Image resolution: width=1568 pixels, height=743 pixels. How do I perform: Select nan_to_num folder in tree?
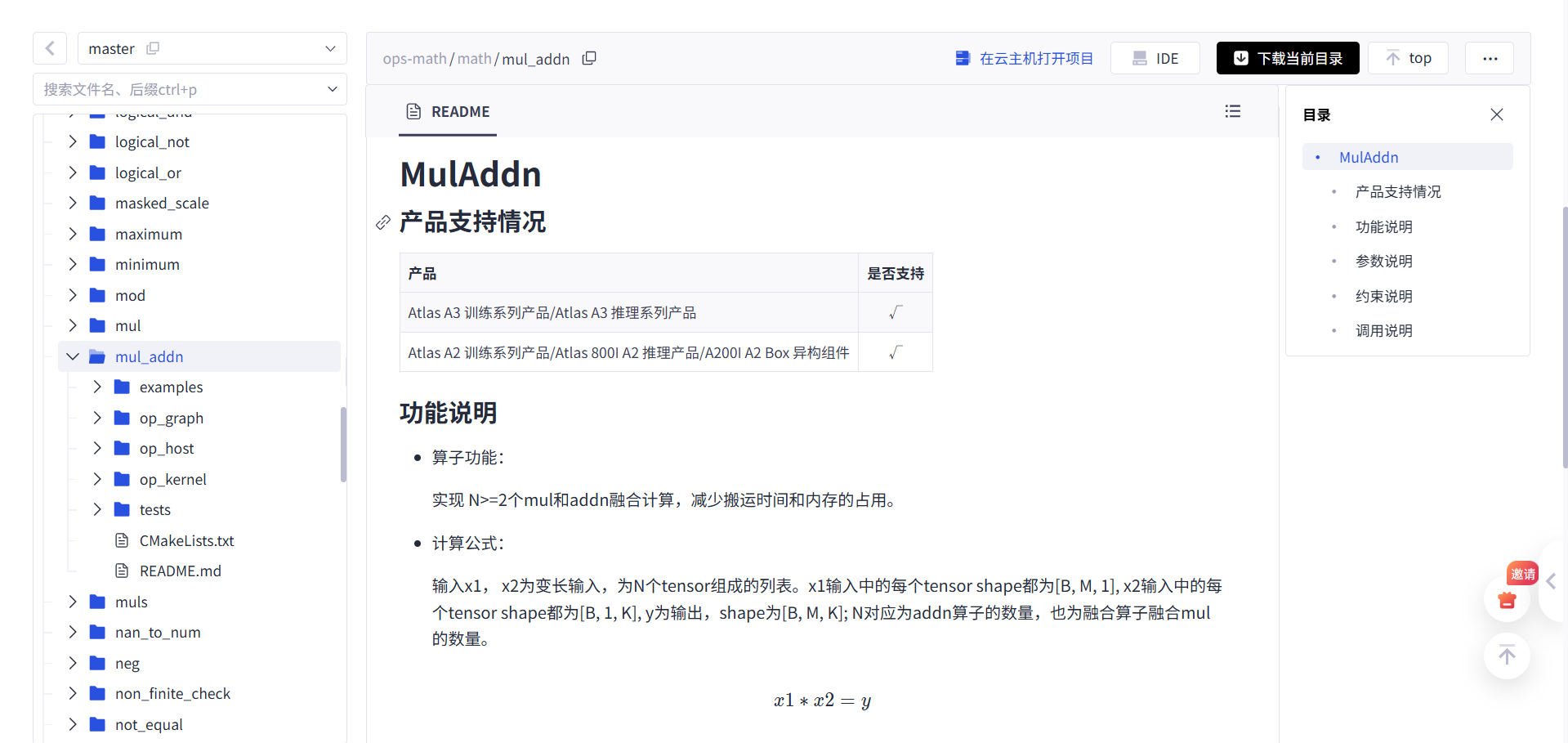[158, 632]
